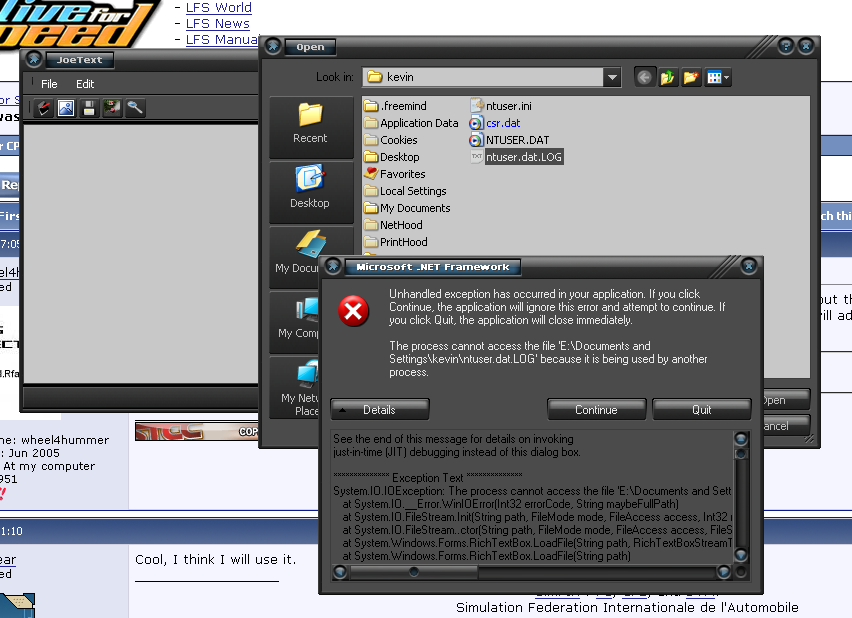Click the help question mark in Open dialog
Screen dimensions: 852x618
pos(786,46)
